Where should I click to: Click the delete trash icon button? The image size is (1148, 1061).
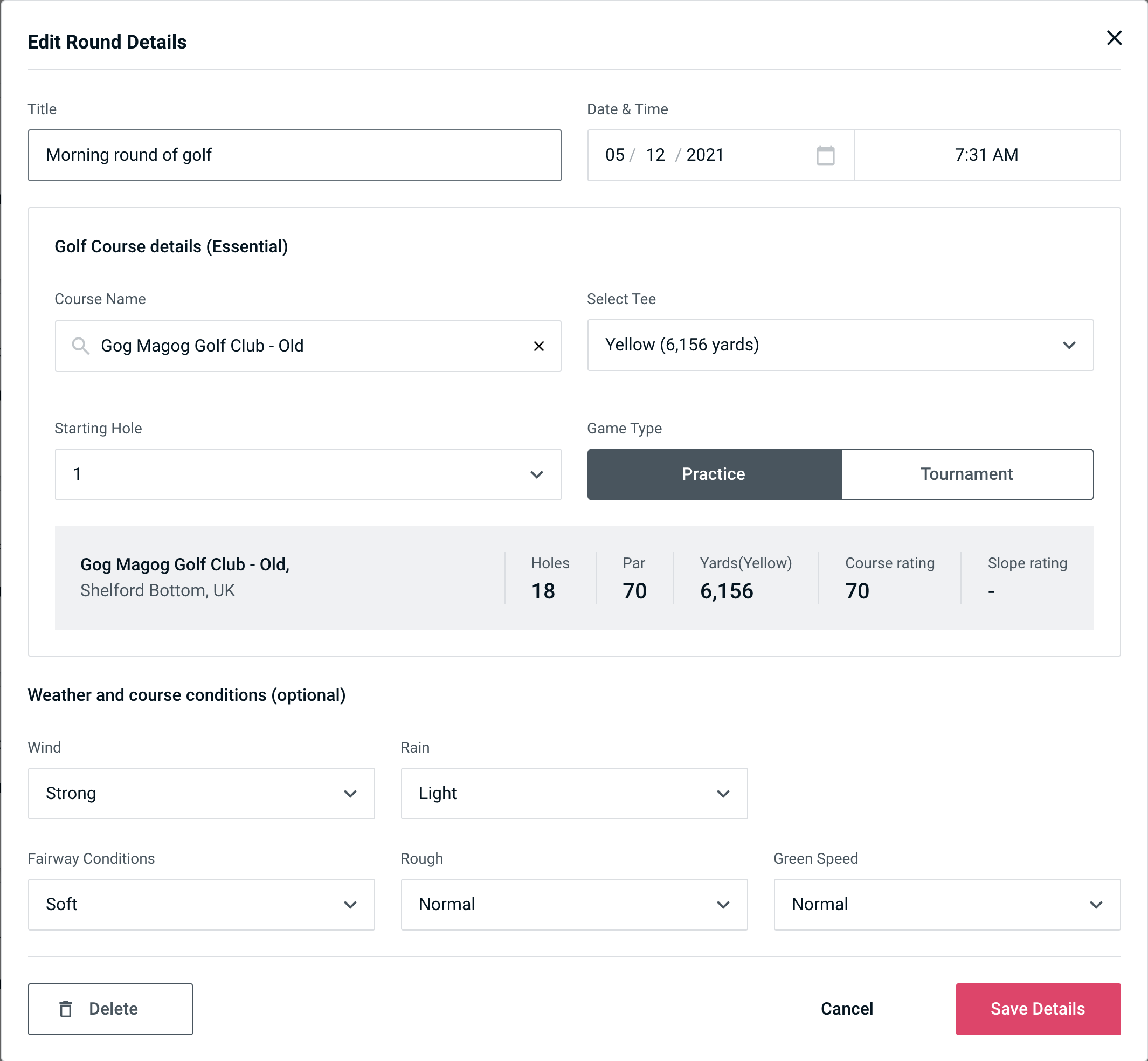click(67, 1009)
